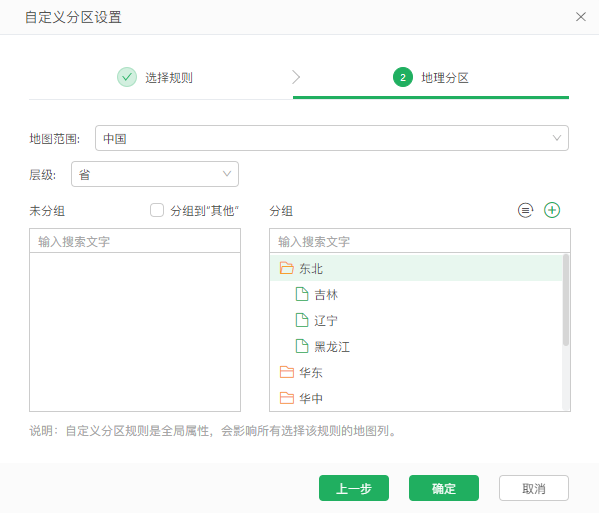Click the file icon next to 辽宁
The width and height of the screenshot is (599, 513).
[x=302, y=320]
